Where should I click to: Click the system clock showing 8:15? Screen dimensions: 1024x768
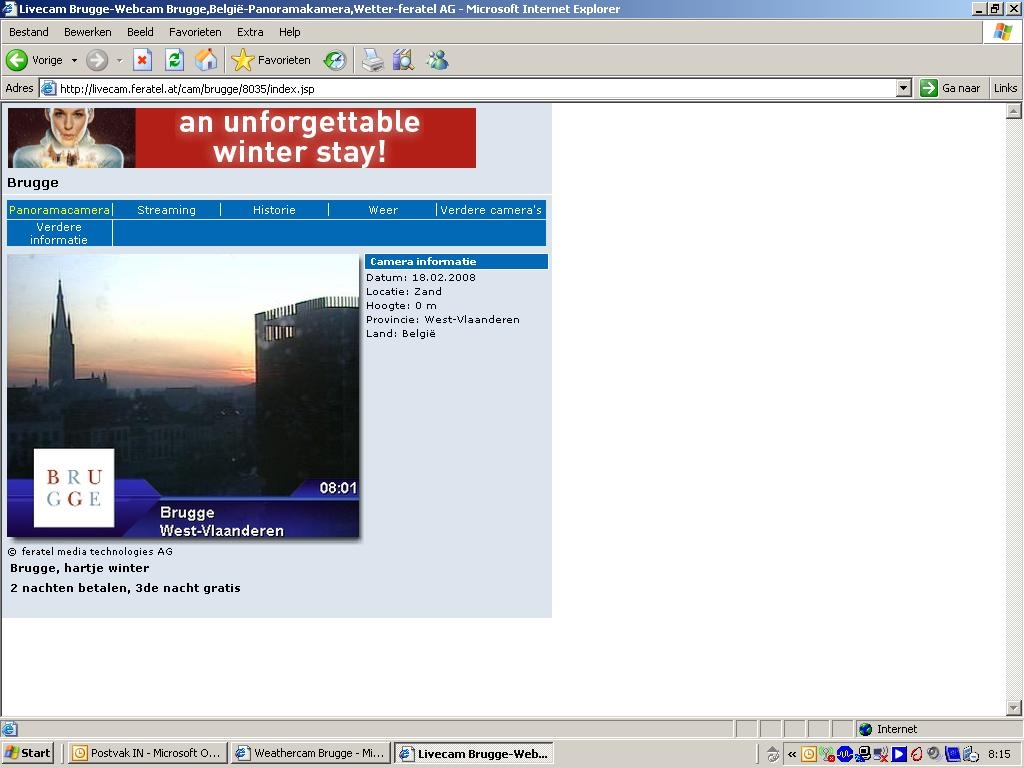coord(999,754)
